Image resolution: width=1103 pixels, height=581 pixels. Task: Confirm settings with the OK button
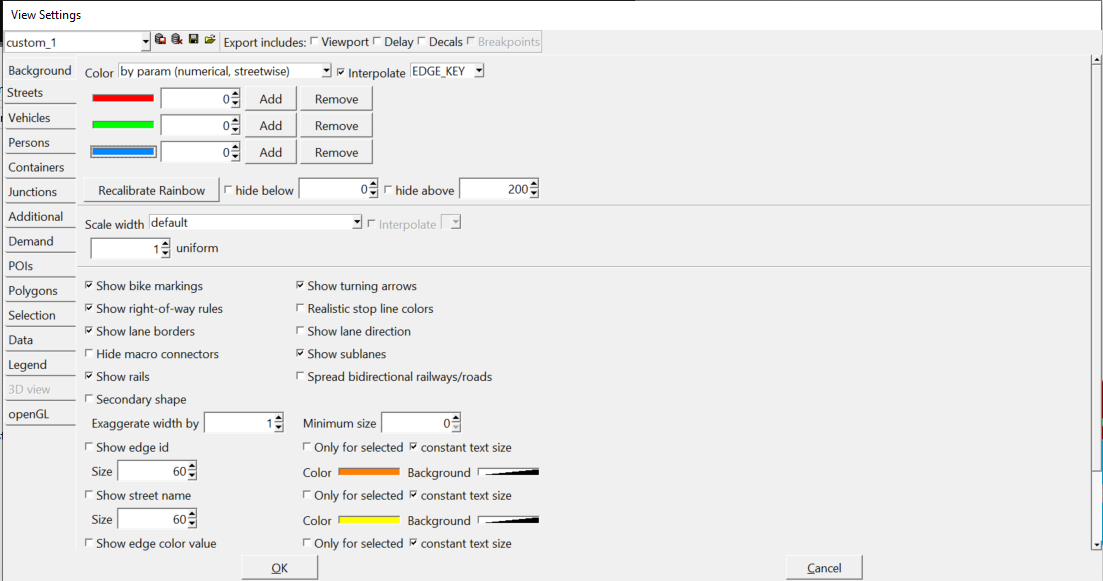pyautogui.click(x=279, y=568)
